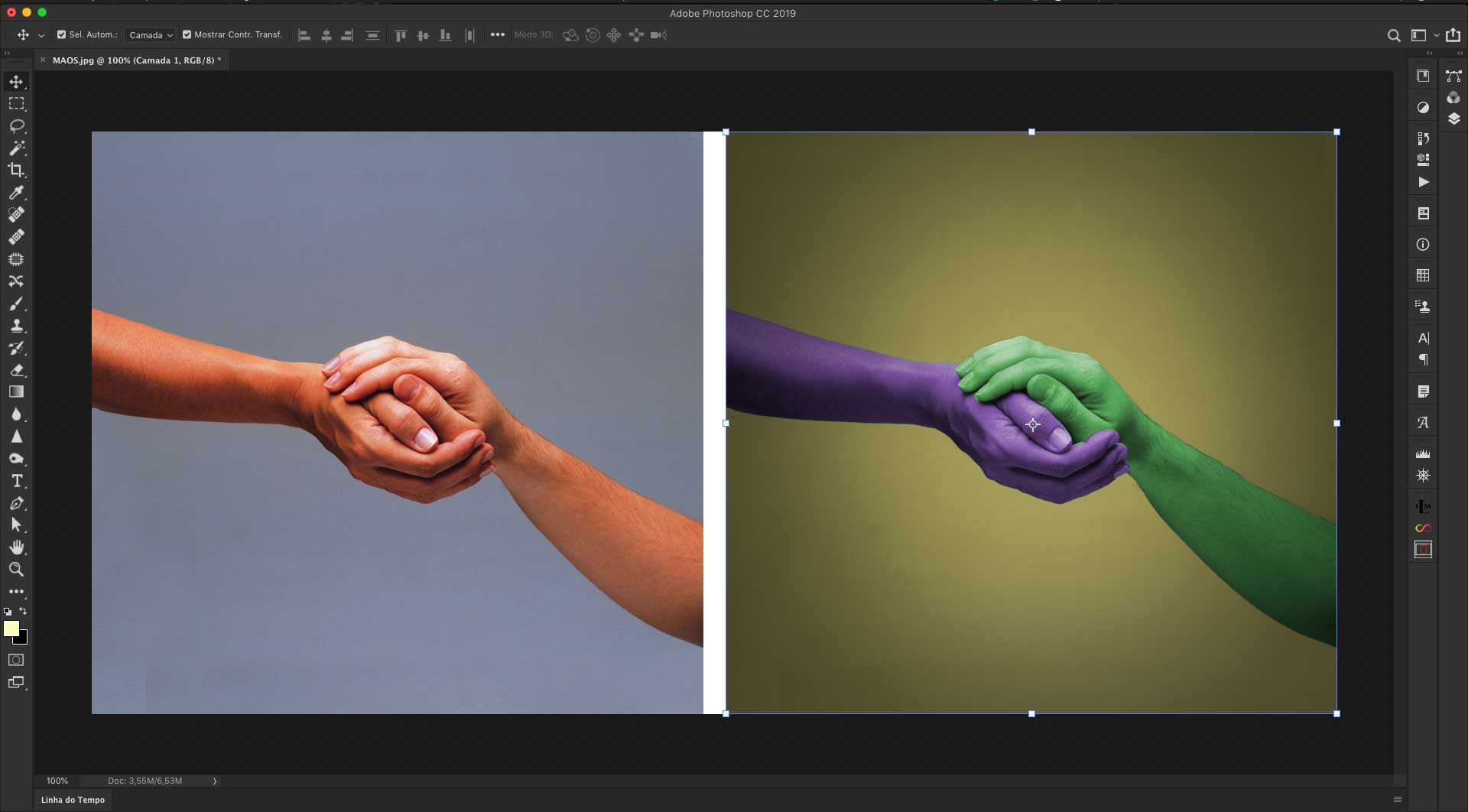The width and height of the screenshot is (1468, 812).
Task: Select the Hand tool
Action: 16,547
